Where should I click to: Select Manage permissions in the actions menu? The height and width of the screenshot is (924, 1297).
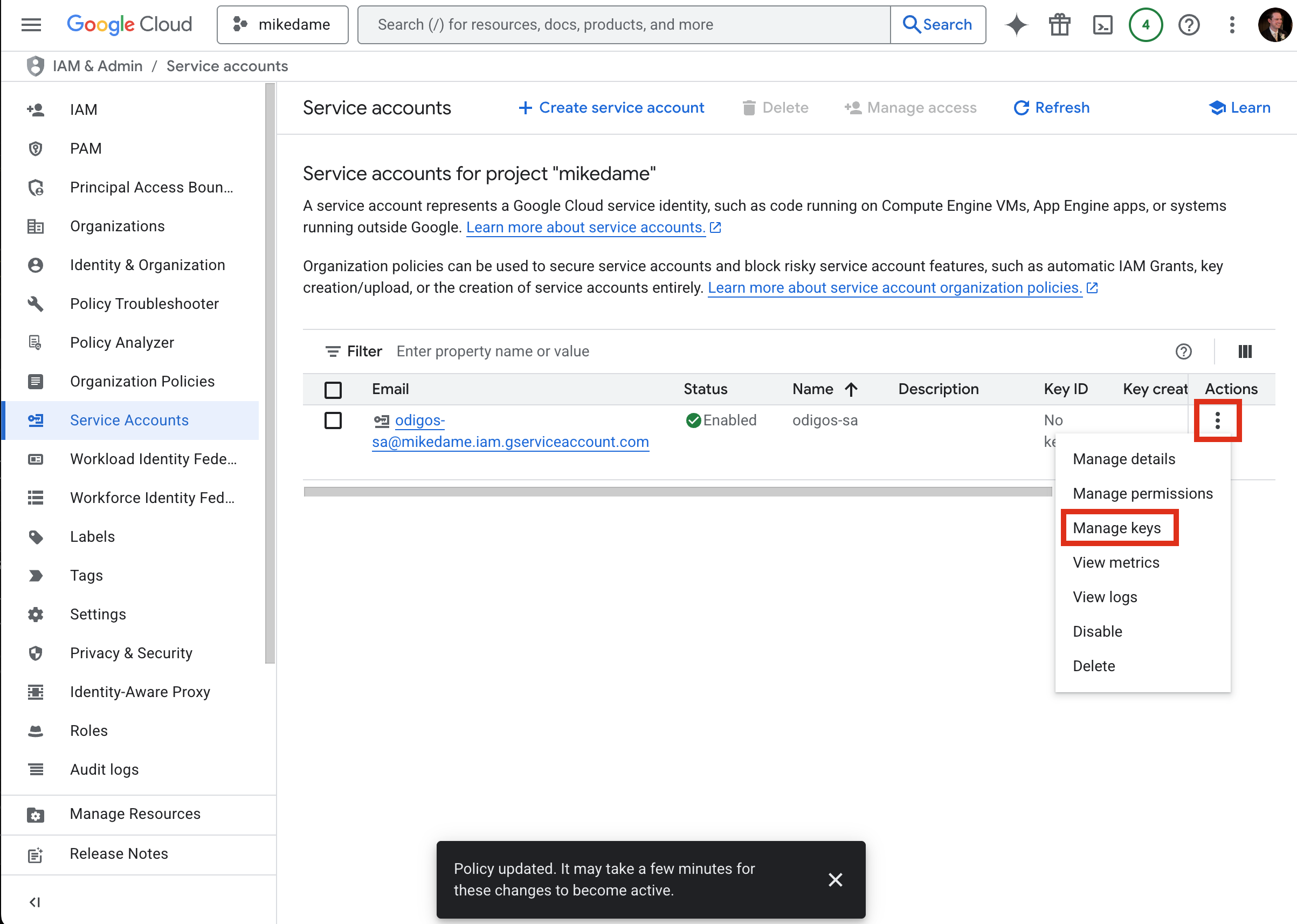[1142, 493]
